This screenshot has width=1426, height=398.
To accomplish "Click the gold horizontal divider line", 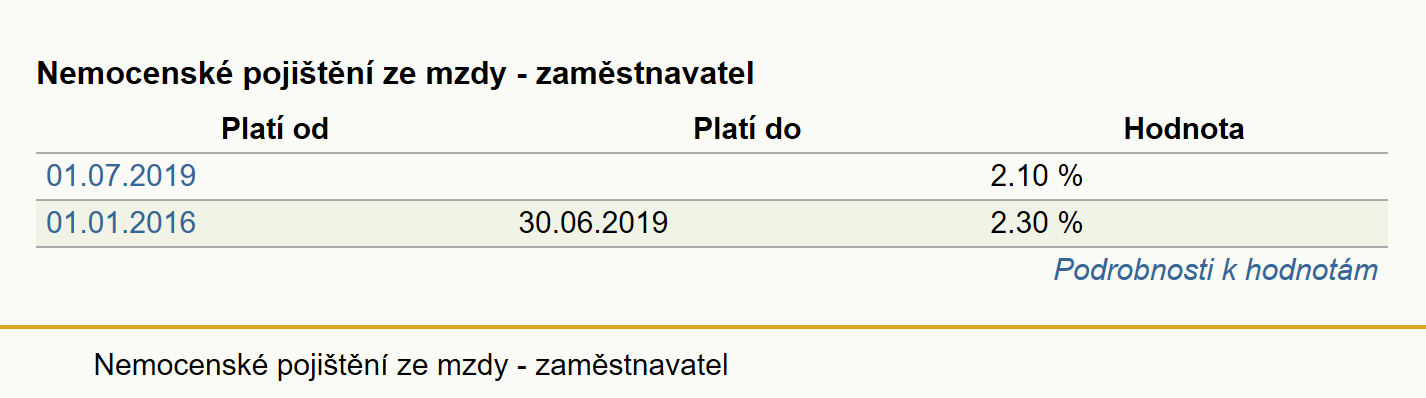I will pyautogui.click(x=713, y=327).
